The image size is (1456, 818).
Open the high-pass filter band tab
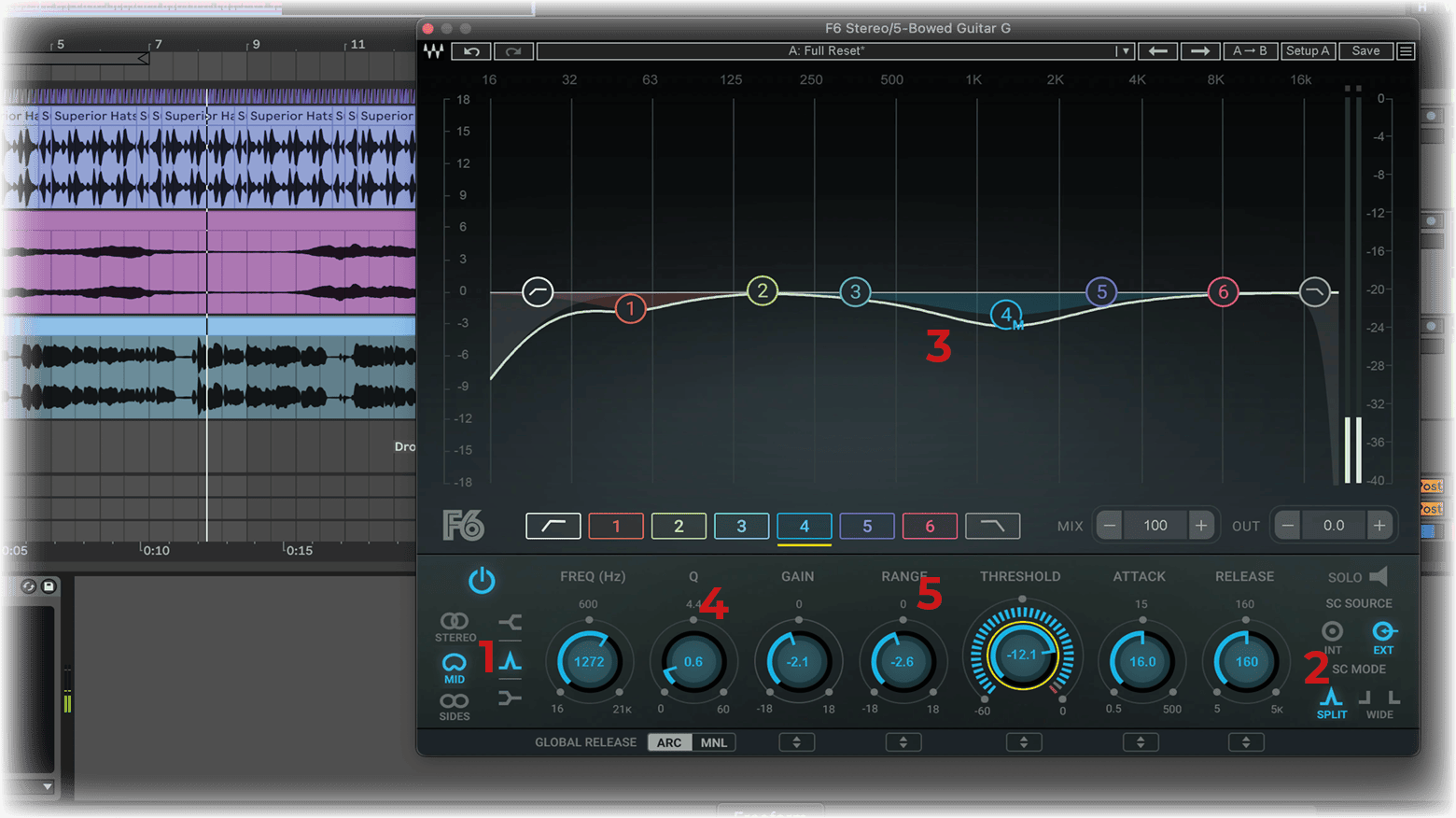(553, 526)
